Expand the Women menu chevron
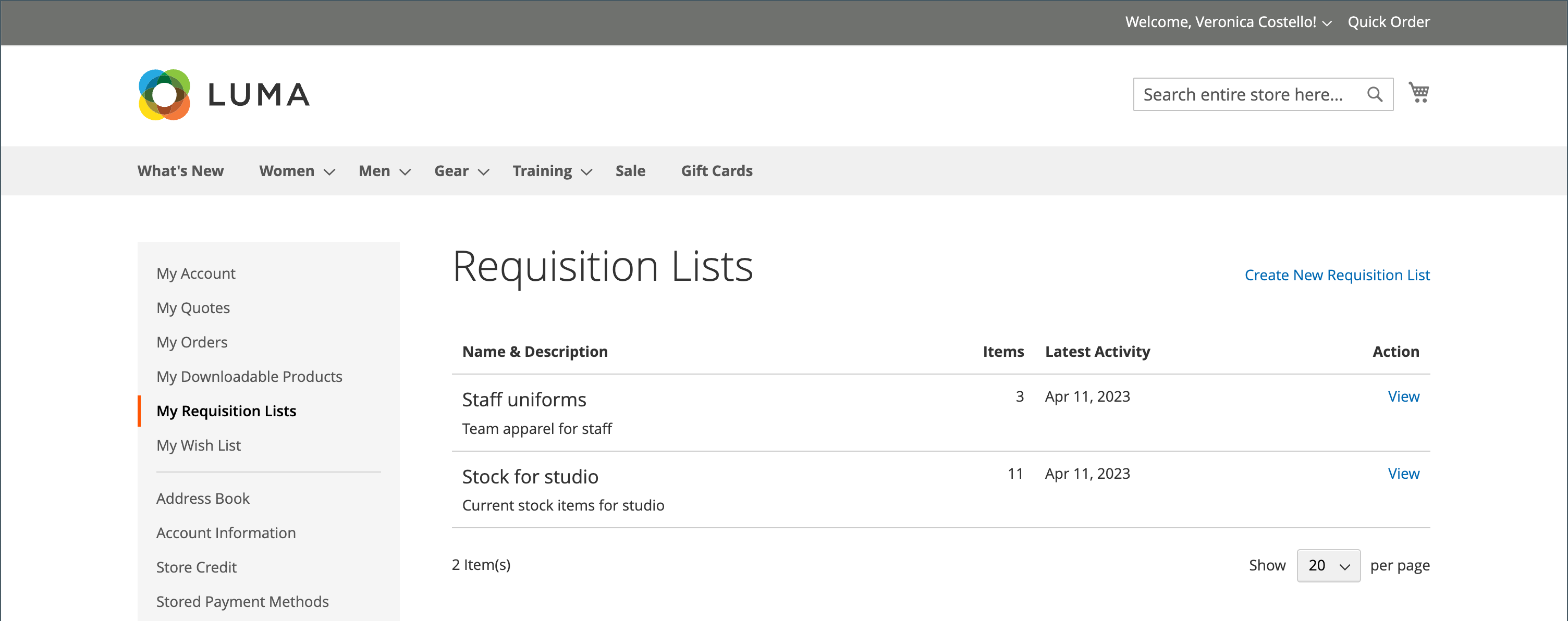Screen dimensions: 1568x621 coord(329,172)
